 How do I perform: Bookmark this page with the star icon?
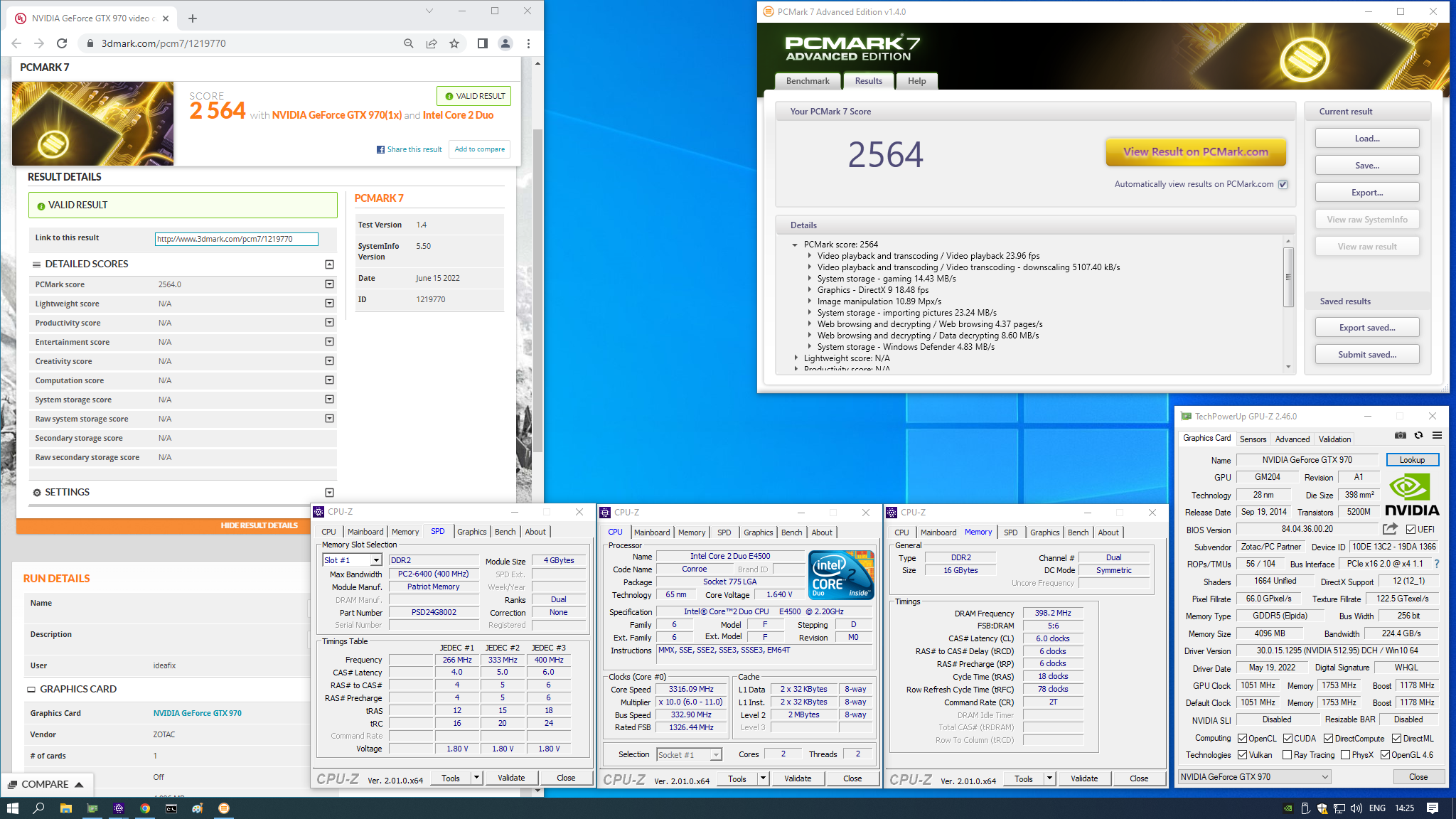click(454, 43)
